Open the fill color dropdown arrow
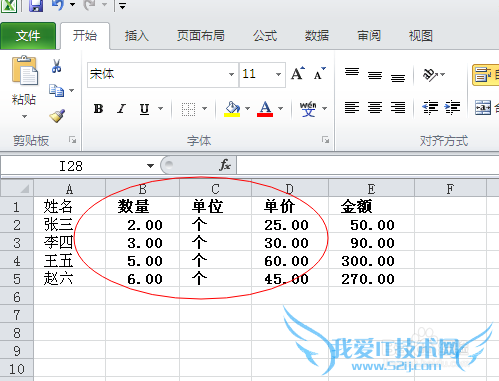 point(247,109)
